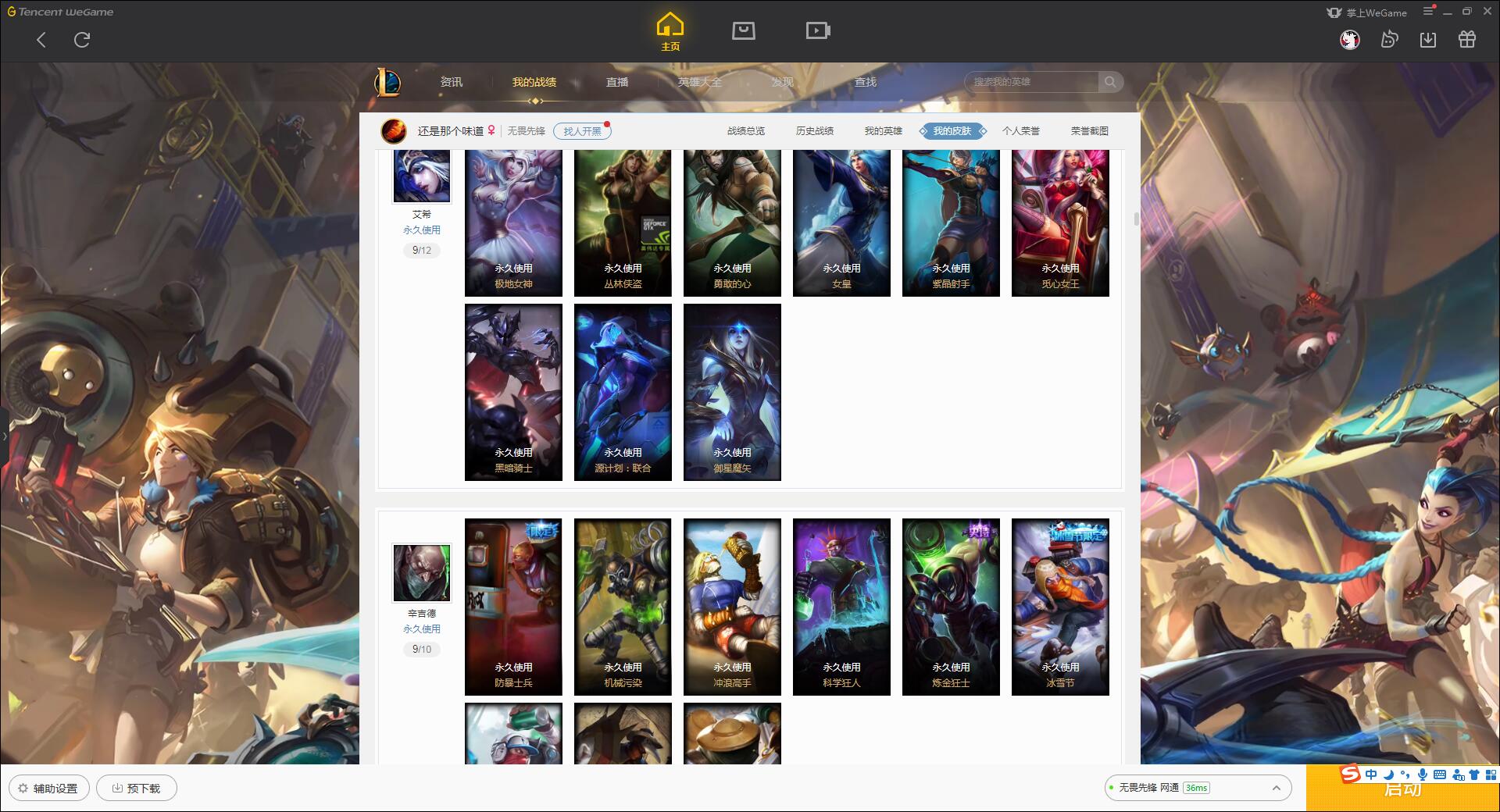The width and height of the screenshot is (1500, 812).
Task: Open 辅助设置 assist settings
Action: click(49, 788)
